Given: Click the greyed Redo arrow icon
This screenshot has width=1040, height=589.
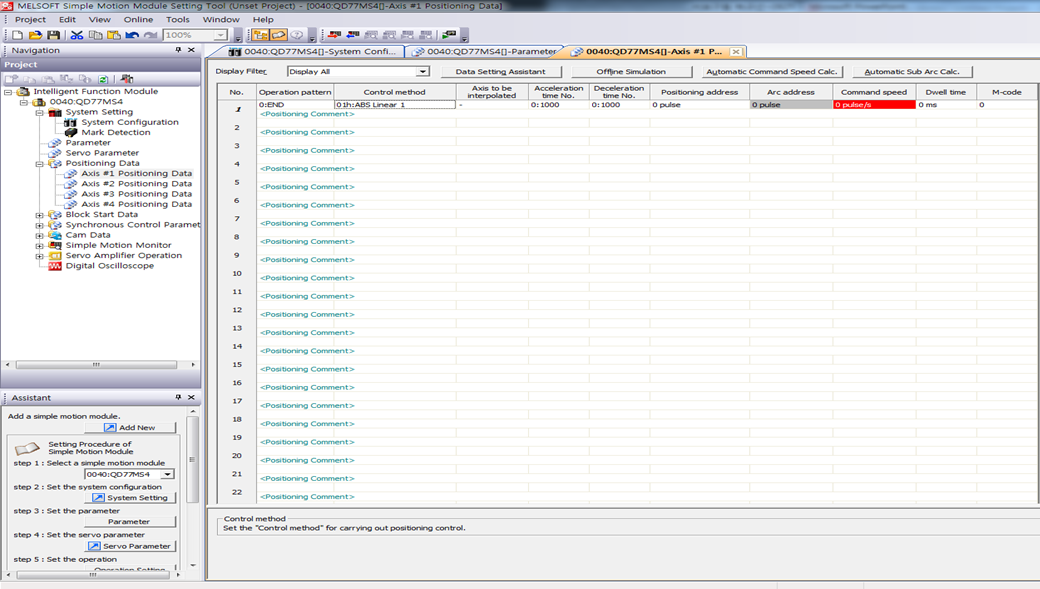Looking at the screenshot, I should click(151, 35).
